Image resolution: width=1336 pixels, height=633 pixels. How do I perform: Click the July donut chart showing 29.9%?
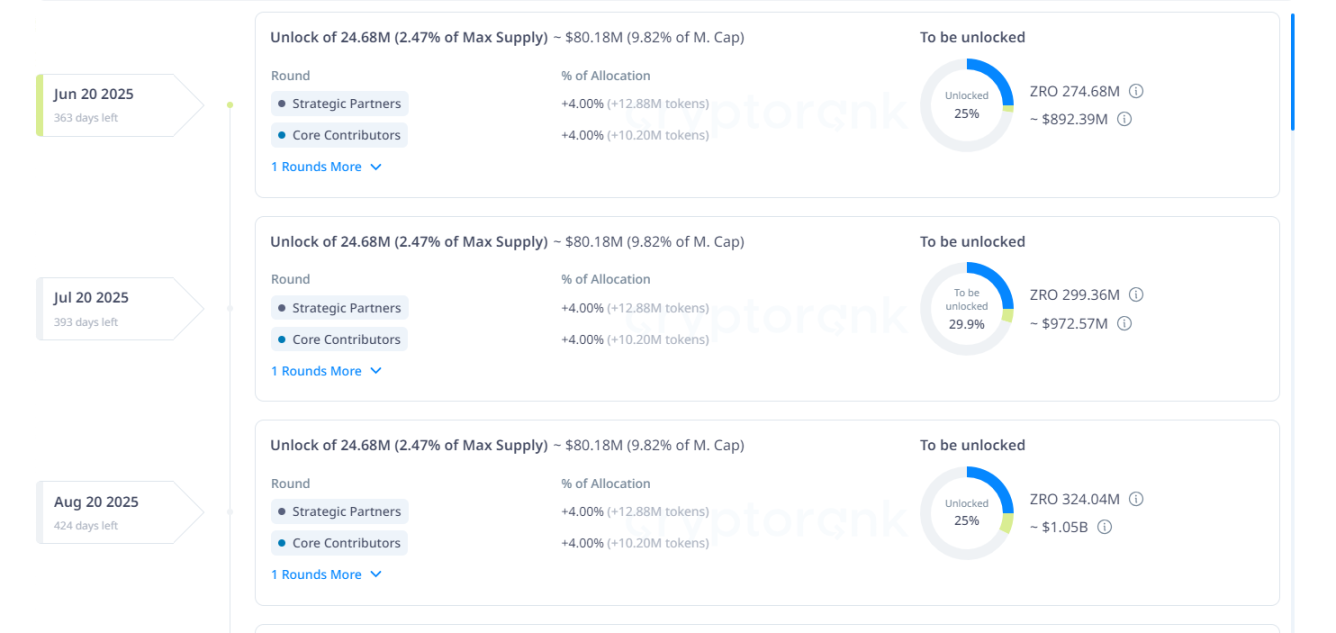tap(966, 309)
